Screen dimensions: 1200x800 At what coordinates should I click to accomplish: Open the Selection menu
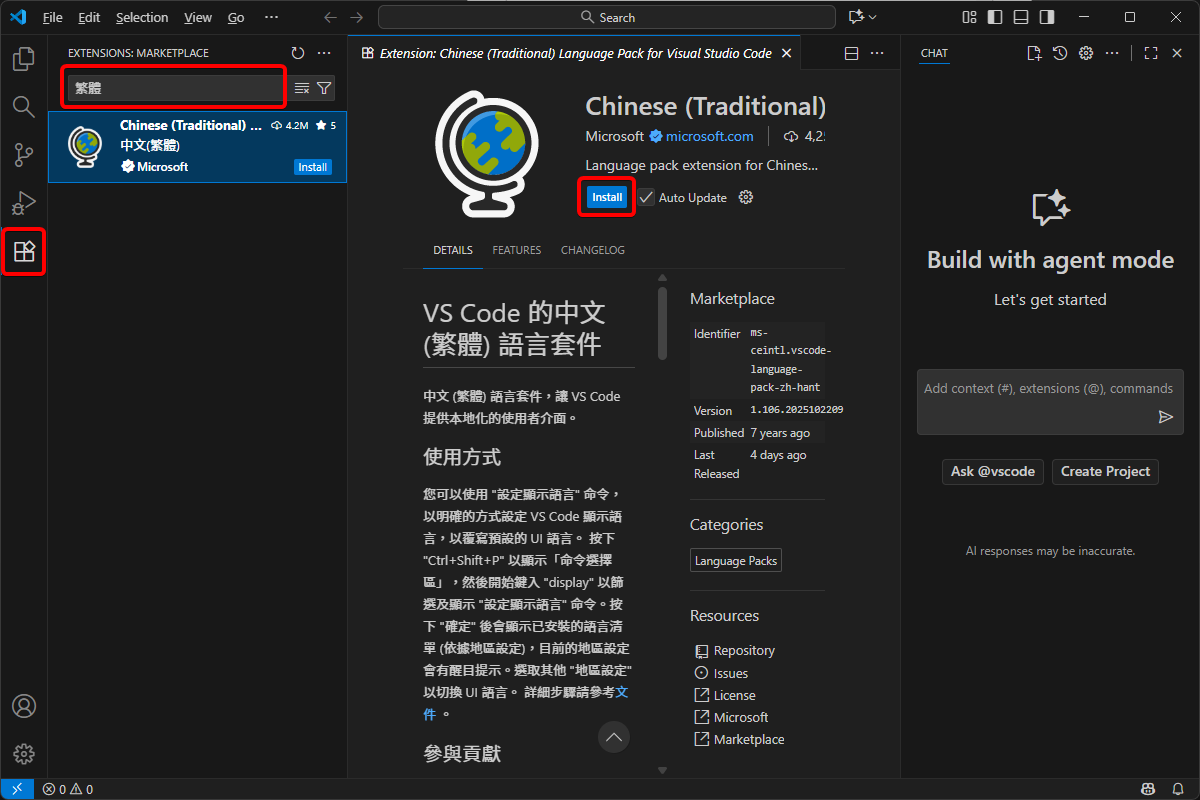click(x=142, y=17)
